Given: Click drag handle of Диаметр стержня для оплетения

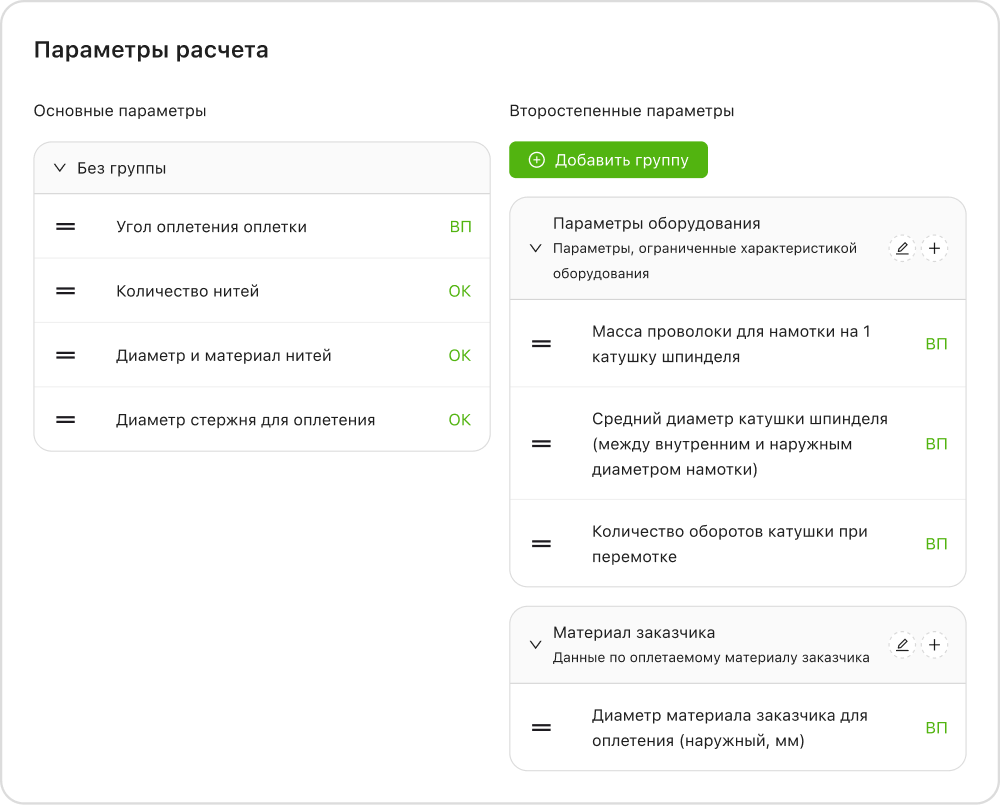Looking at the screenshot, I should tap(66, 420).
